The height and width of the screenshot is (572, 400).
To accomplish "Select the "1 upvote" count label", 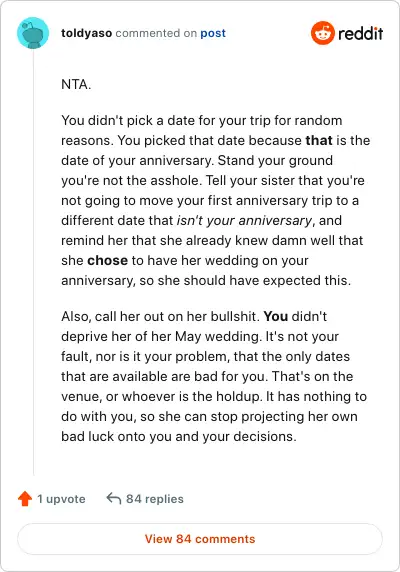I will coord(61,499).
